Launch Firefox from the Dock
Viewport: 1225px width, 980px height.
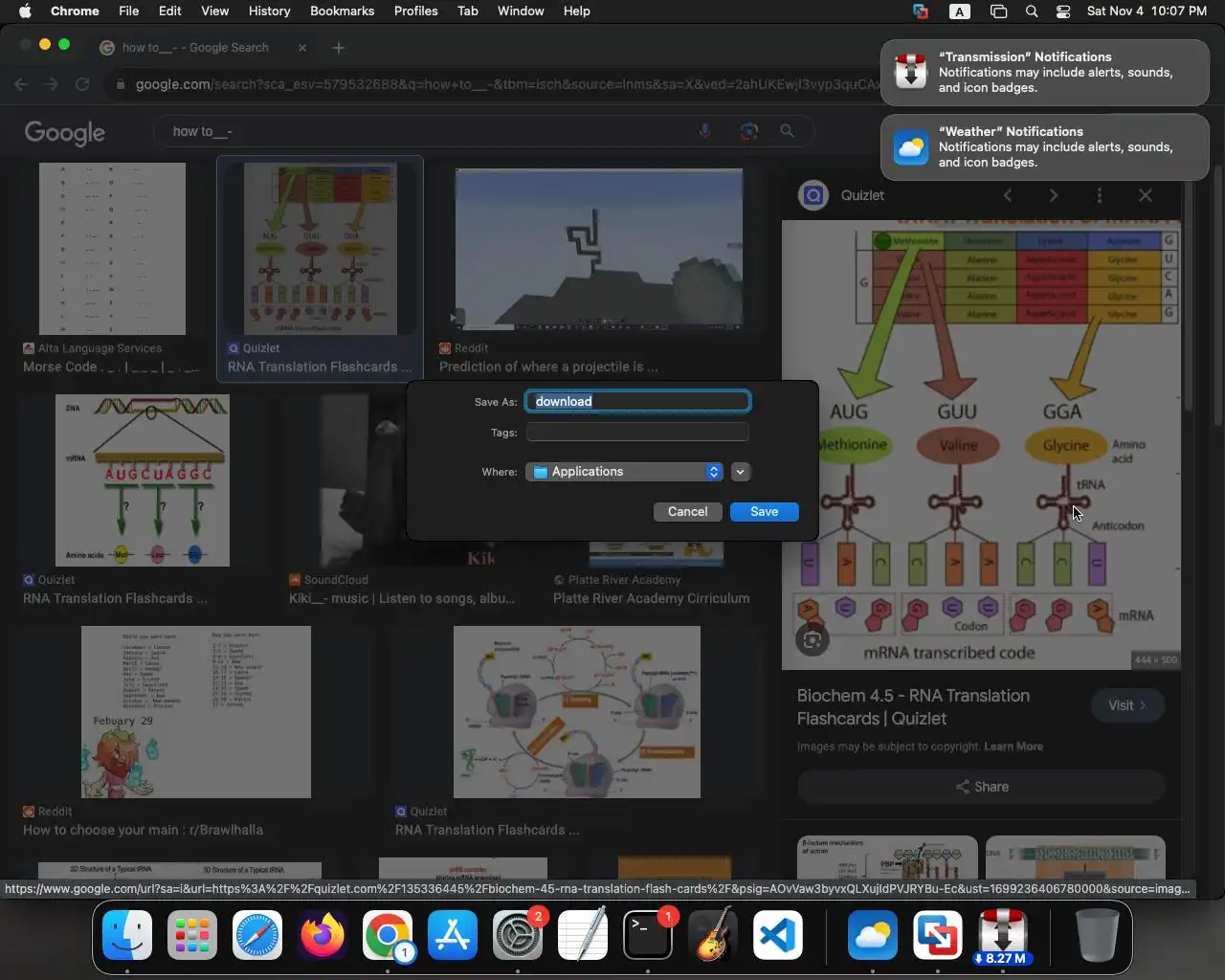(x=323, y=935)
